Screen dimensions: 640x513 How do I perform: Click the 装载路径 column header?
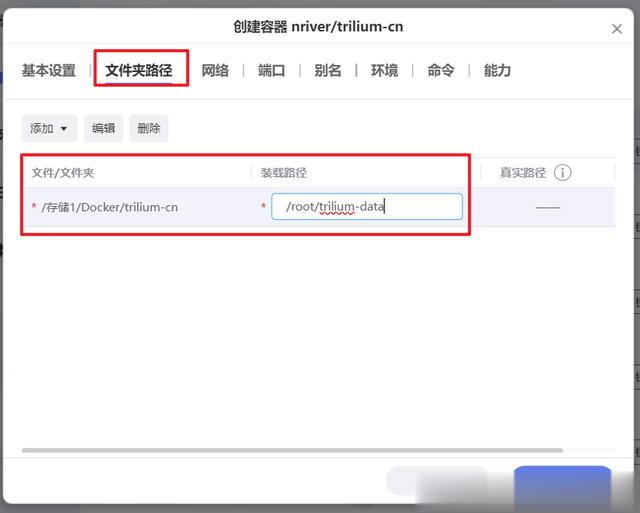(x=284, y=173)
